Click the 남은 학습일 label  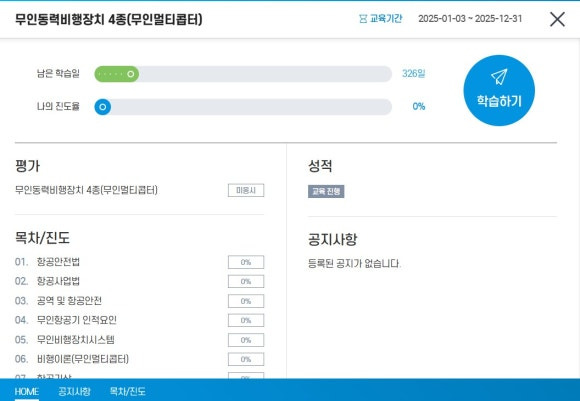click(x=58, y=74)
